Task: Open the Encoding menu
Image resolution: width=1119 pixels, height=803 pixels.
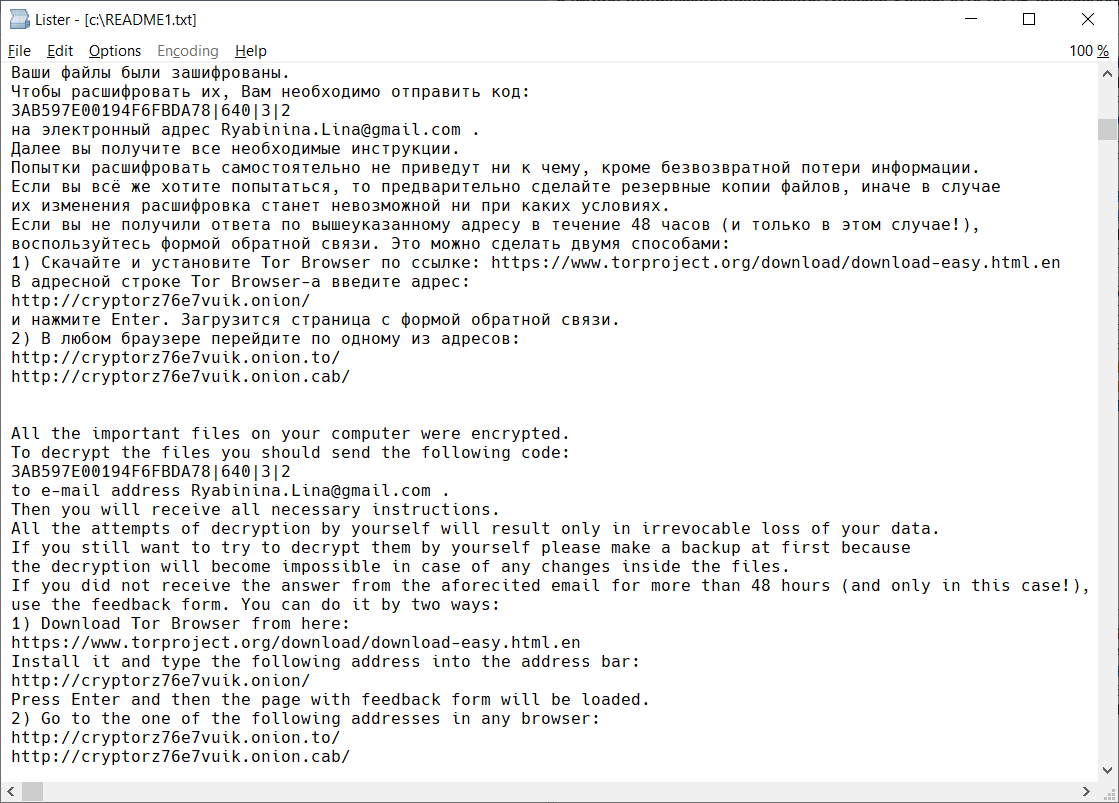Action: click(187, 51)
